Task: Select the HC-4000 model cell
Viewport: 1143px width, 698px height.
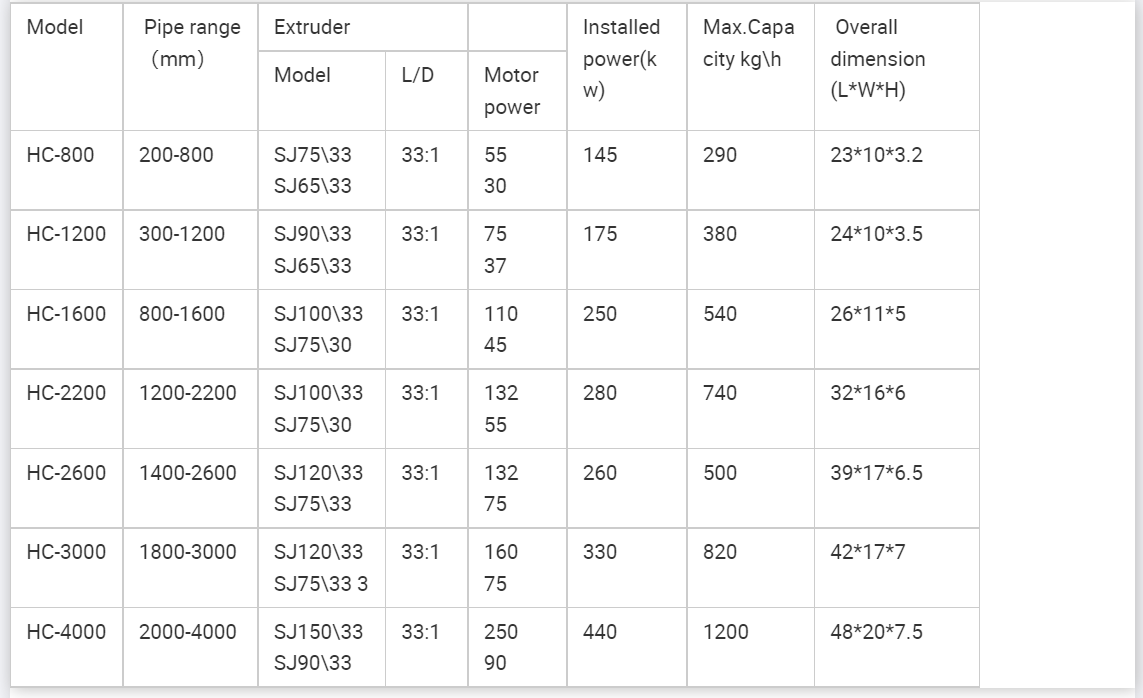Action: click(x=66, y=632)
